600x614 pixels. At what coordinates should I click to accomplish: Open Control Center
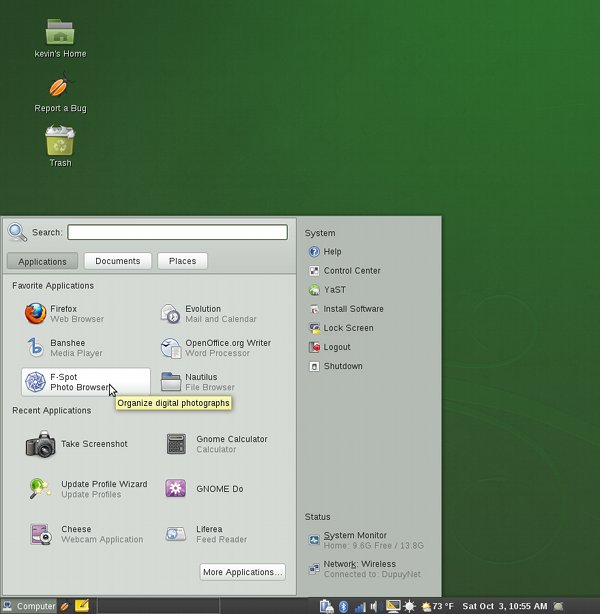(344, 271)
